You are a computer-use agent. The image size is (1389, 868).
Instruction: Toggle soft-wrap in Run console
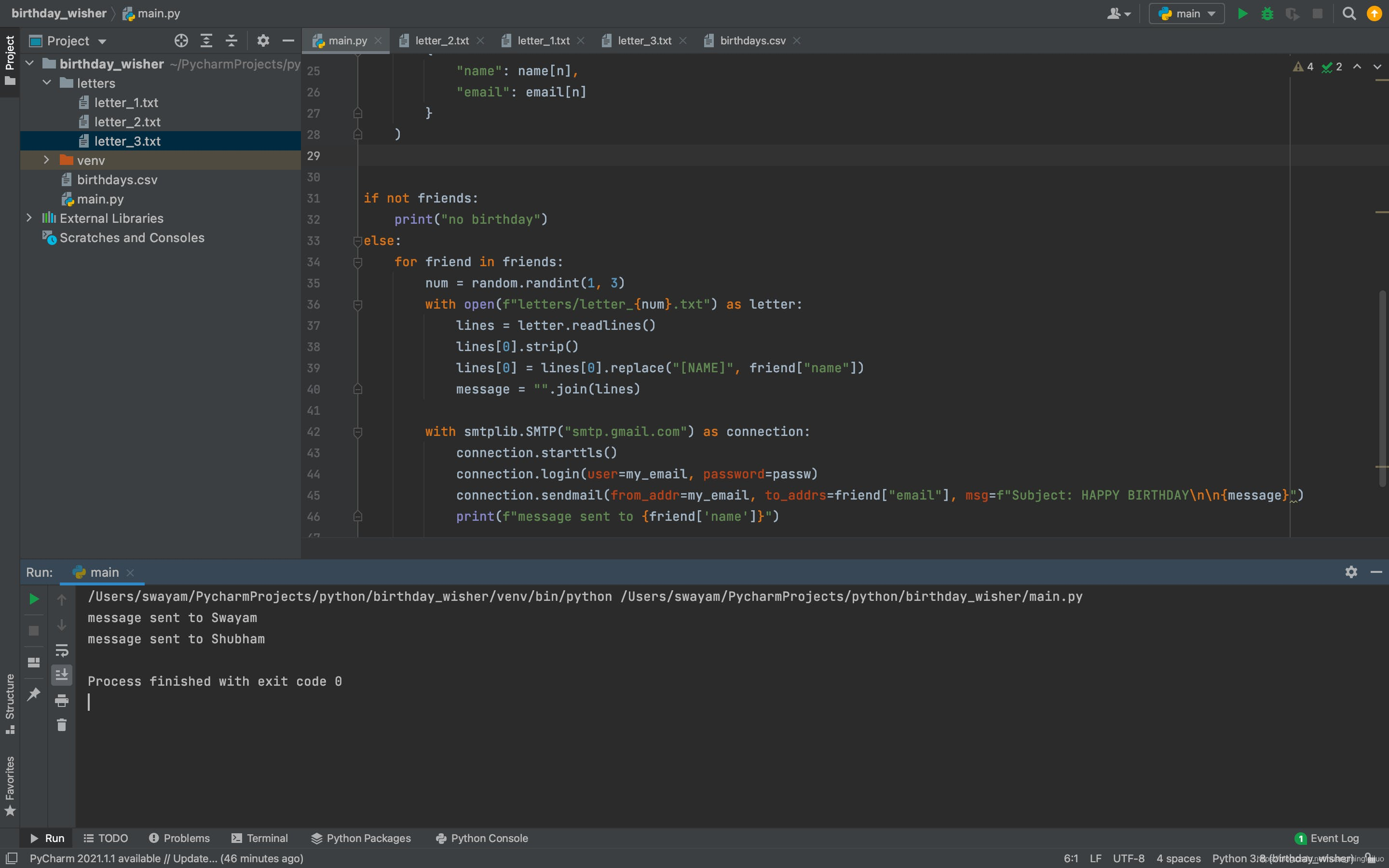point(61,651)
